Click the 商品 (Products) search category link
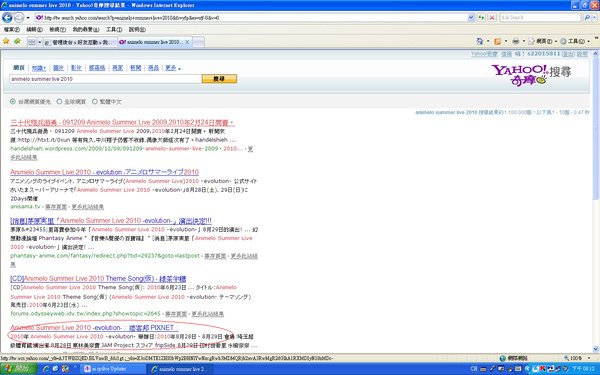 click(x=153, y=68)
